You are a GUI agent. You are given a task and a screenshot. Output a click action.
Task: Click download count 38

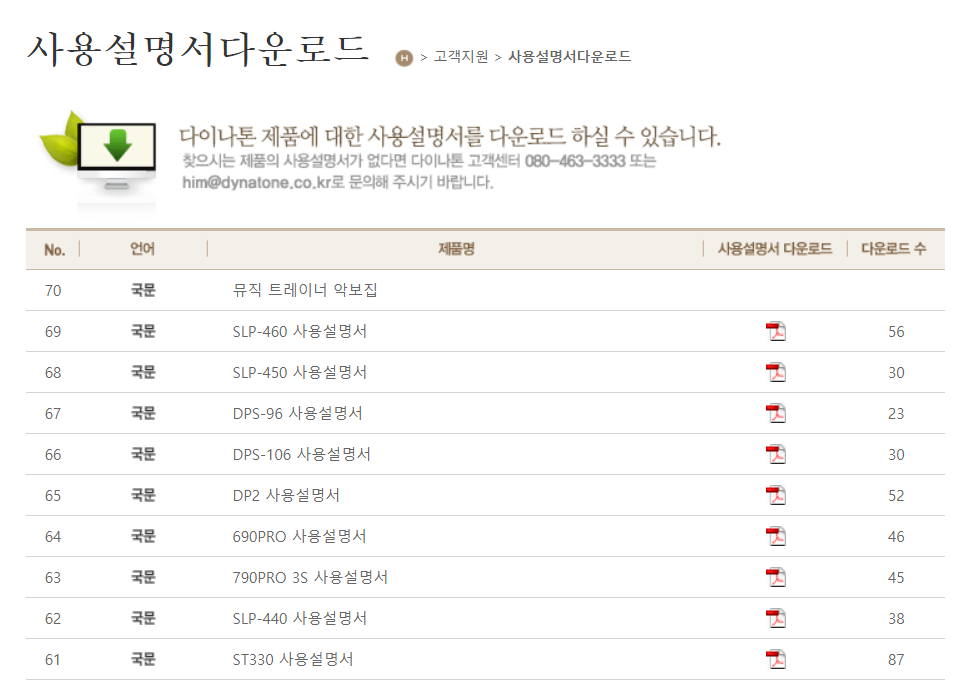coord(896,618)
